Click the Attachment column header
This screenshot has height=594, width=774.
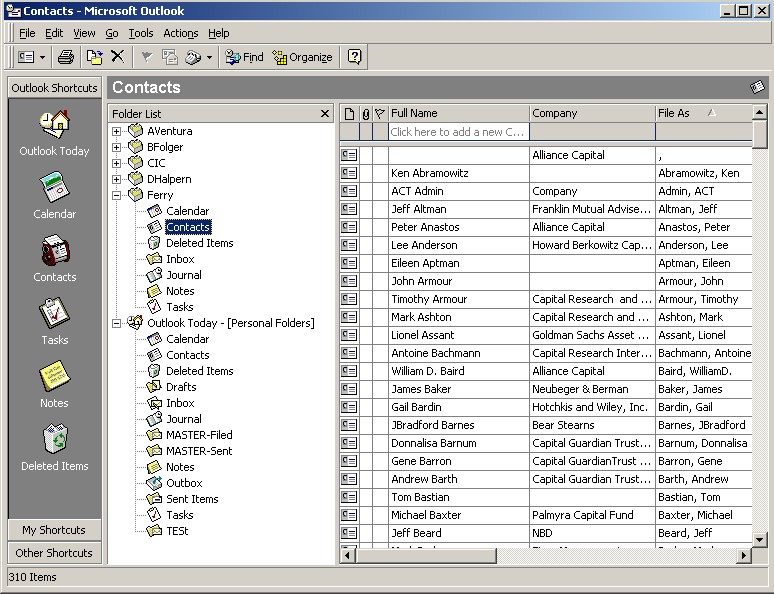[366, 114]
